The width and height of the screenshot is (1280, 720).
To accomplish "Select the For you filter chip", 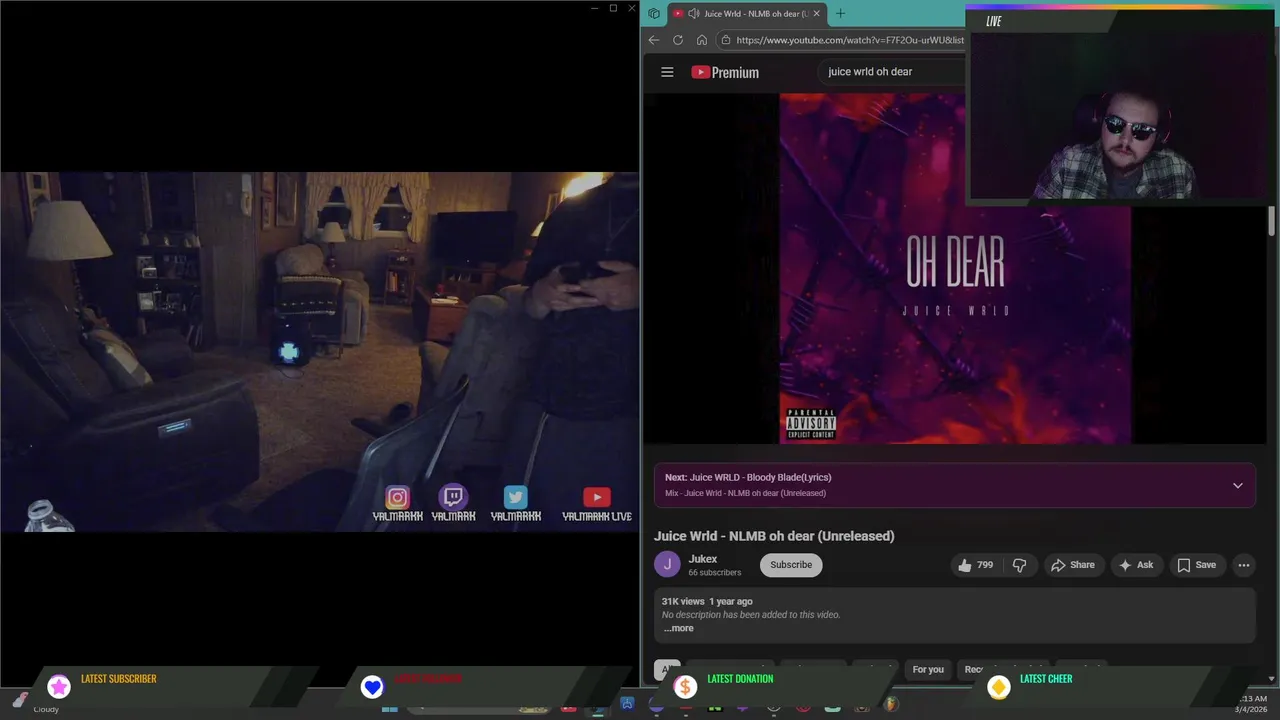I will point(928,669).
